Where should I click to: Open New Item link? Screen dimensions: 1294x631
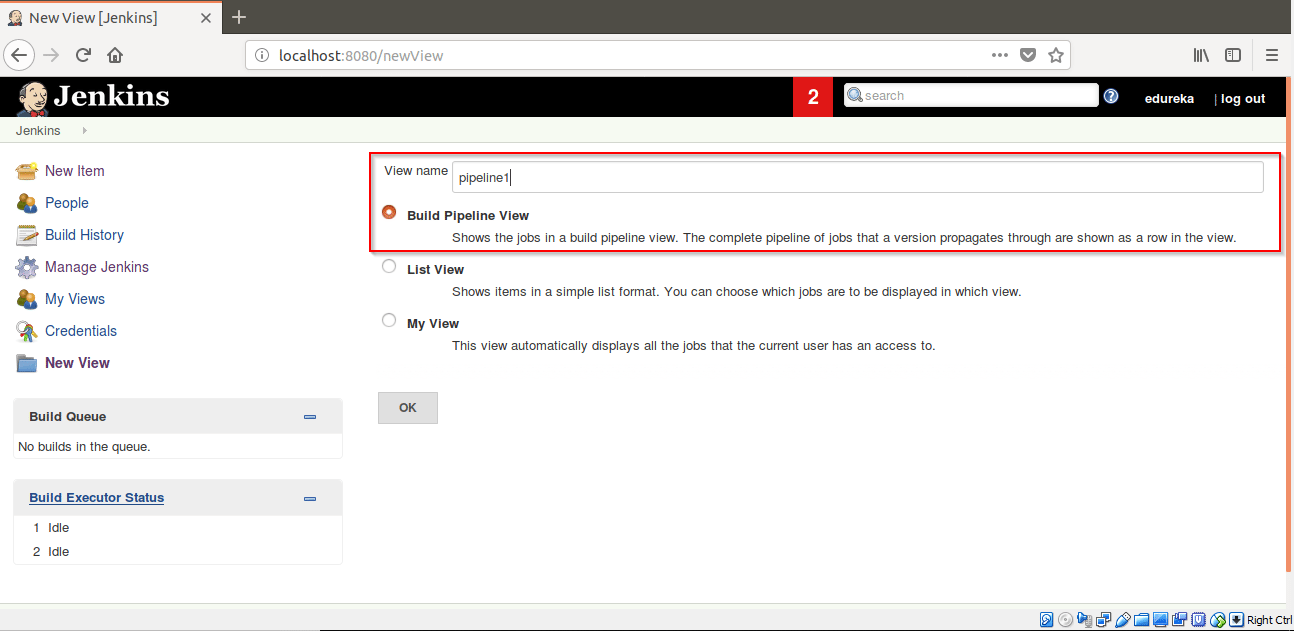tap(75, 171)
